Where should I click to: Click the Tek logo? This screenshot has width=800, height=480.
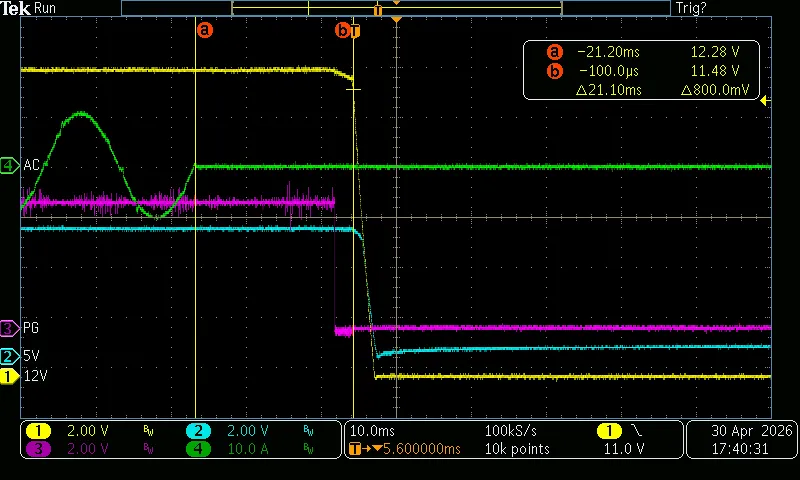pyautogui.click(x=15, y=8)
